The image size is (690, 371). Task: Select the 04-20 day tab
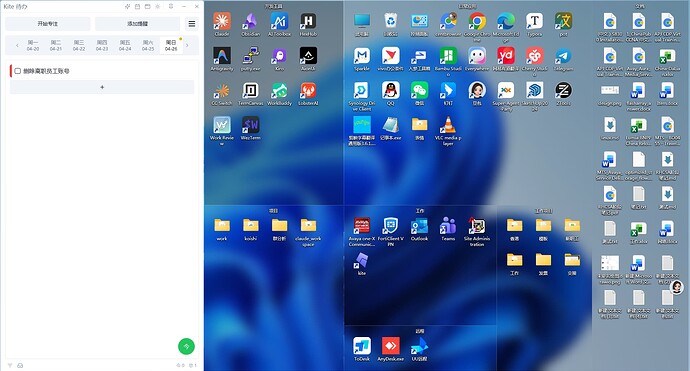33,45
